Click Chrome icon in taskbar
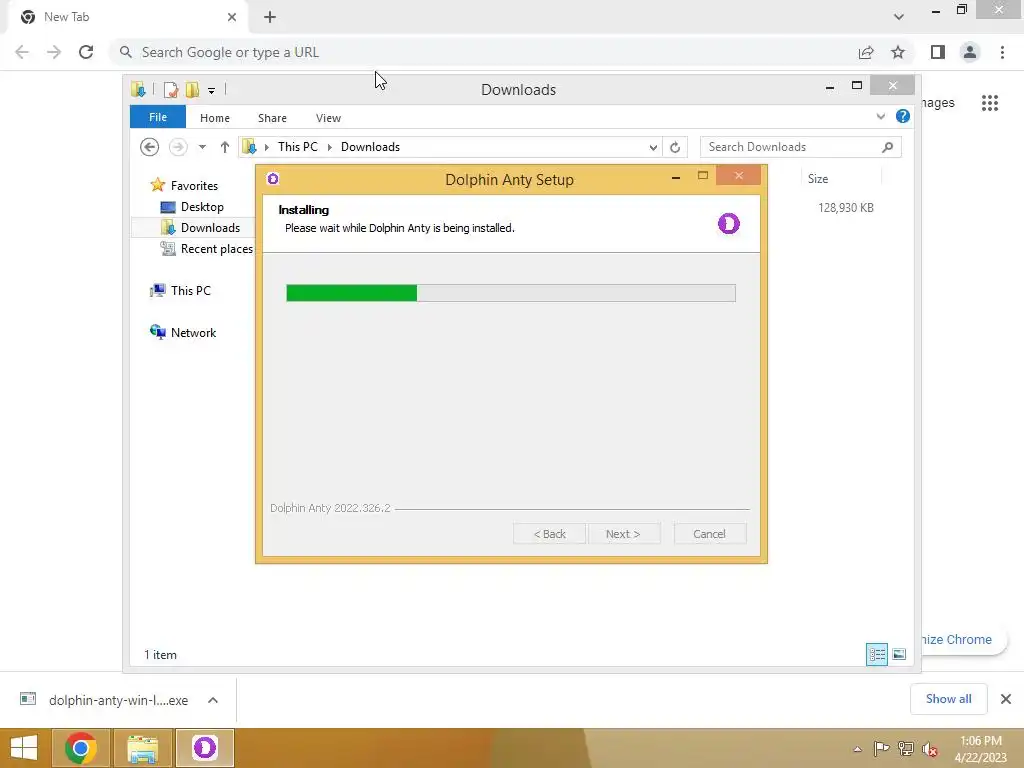The height and width of the screenshot is (768, 1024). (x=80, y=748)
